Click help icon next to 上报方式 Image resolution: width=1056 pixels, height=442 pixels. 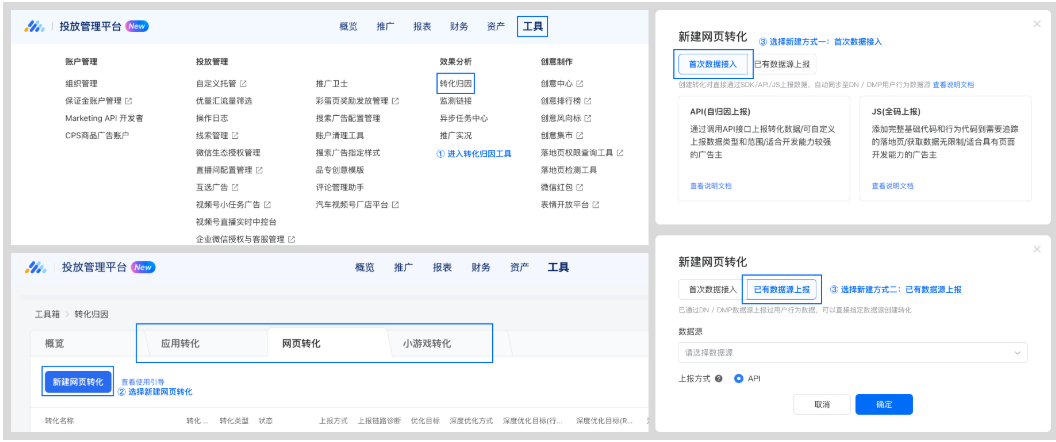[719, 379]
